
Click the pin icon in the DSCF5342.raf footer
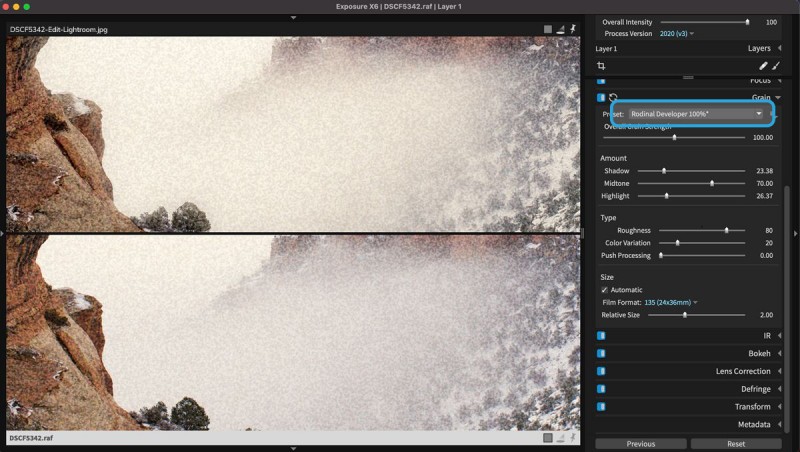click(573, 438)
